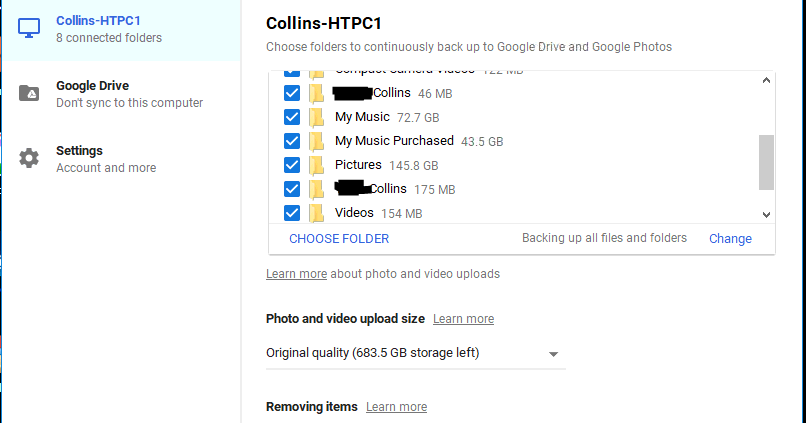Click the folder icon beside Collins 175 MB
806x423 pixels.
[317, 189]
